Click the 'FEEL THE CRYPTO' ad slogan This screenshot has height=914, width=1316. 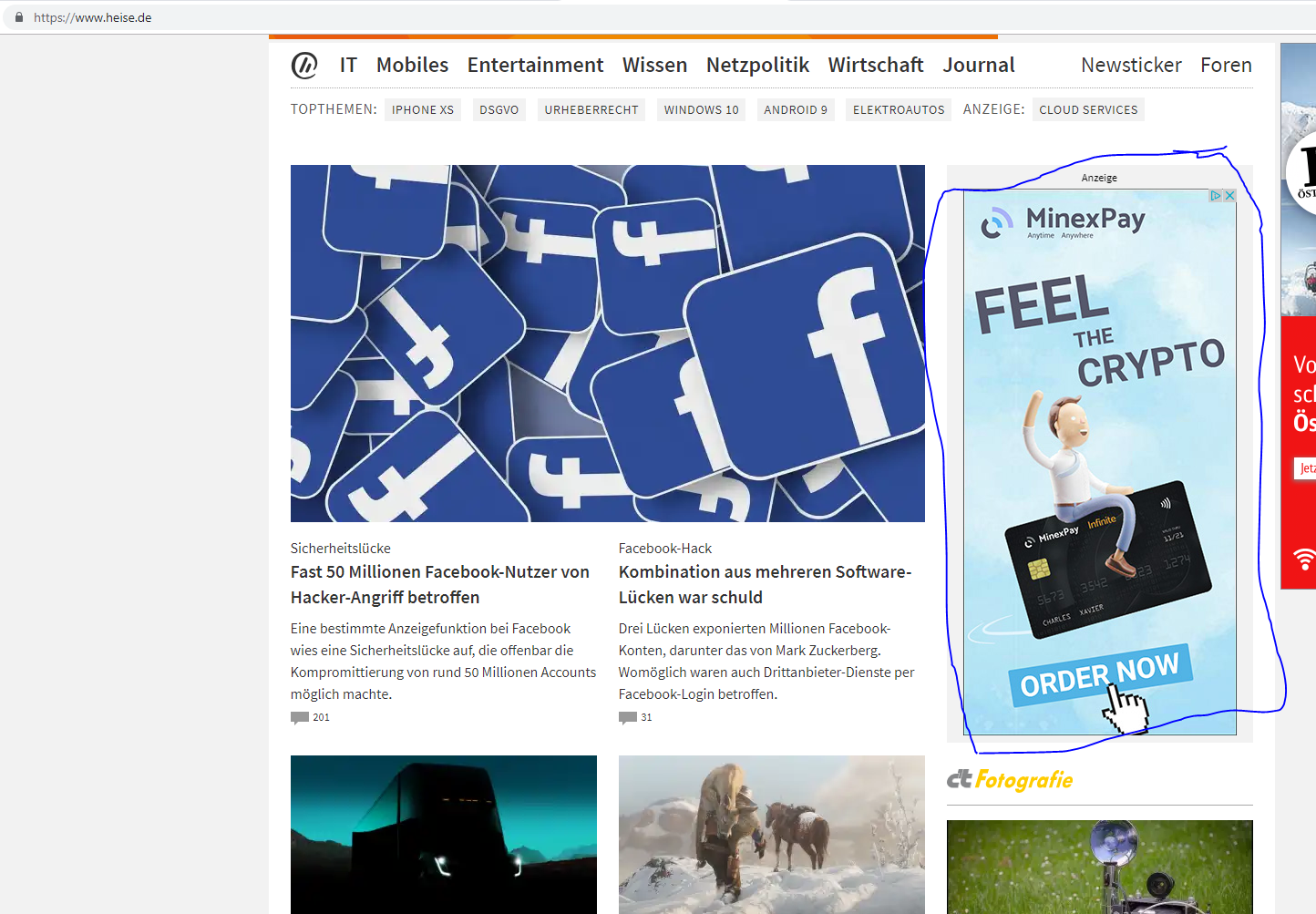(x=1100, y=331)
